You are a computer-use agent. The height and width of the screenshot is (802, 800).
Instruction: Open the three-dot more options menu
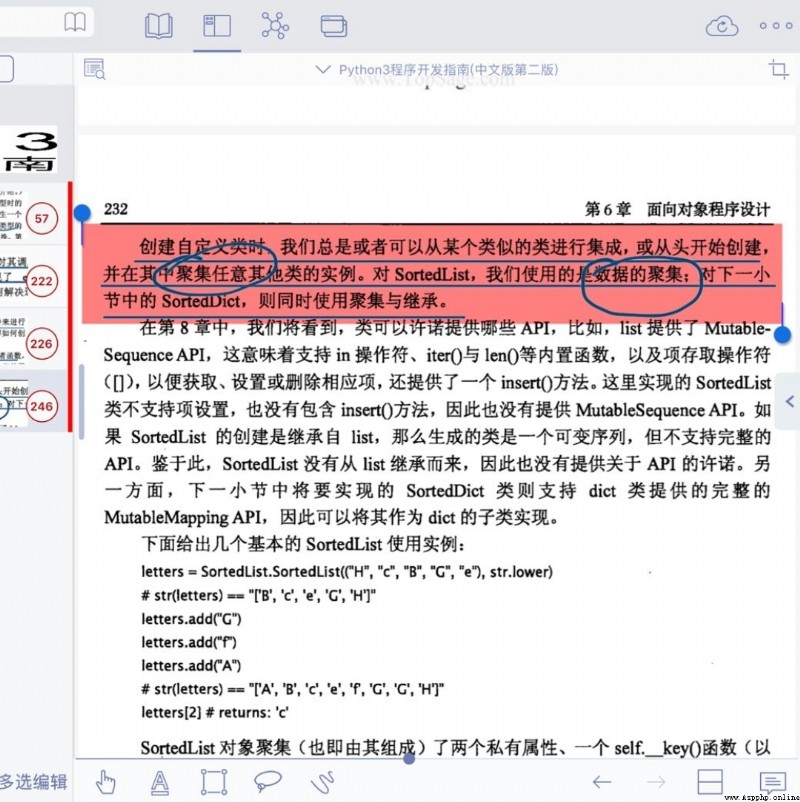pos(775,26)
